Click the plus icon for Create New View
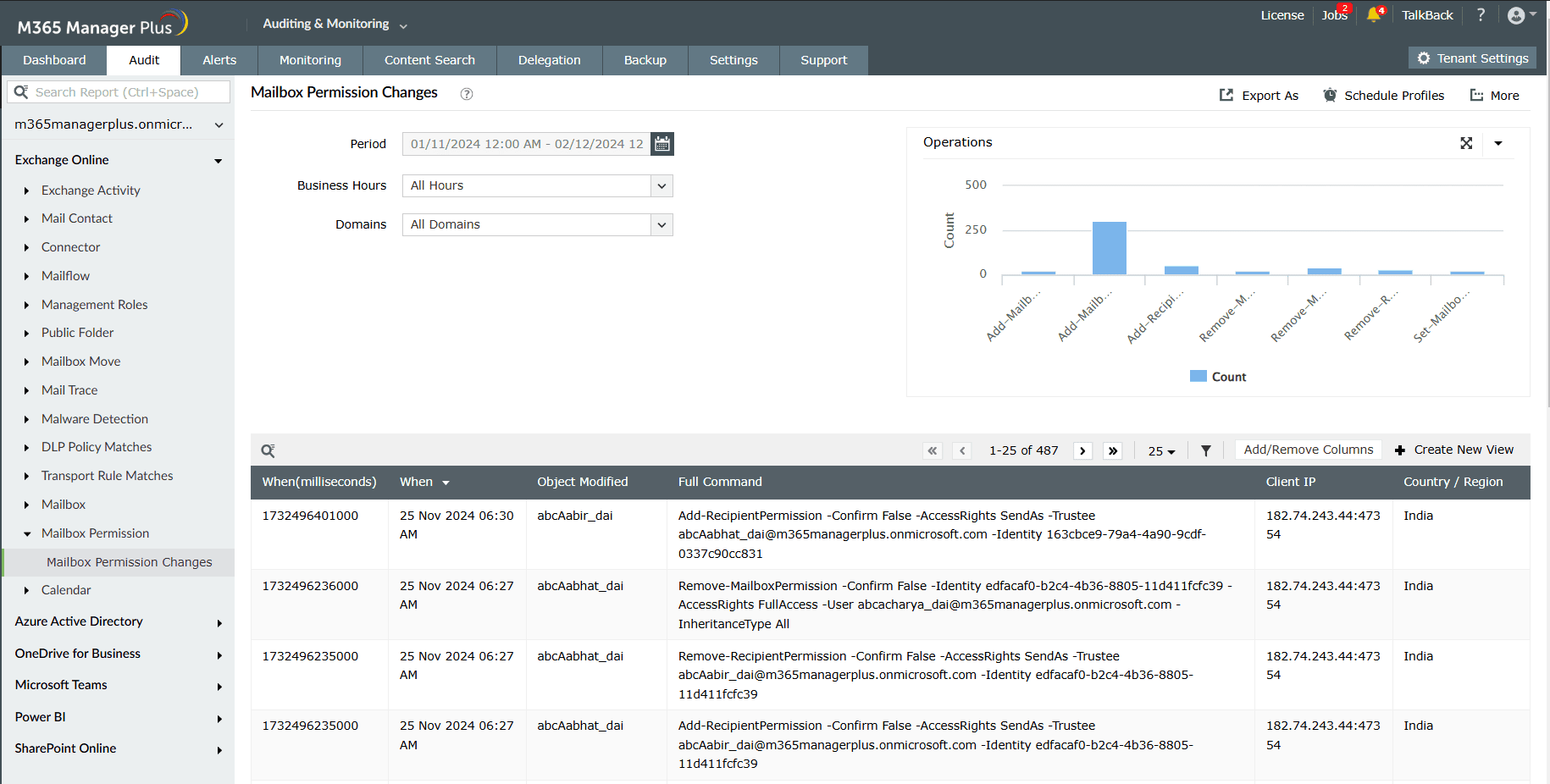1550x784 pixels. [x=1400, y=450]
